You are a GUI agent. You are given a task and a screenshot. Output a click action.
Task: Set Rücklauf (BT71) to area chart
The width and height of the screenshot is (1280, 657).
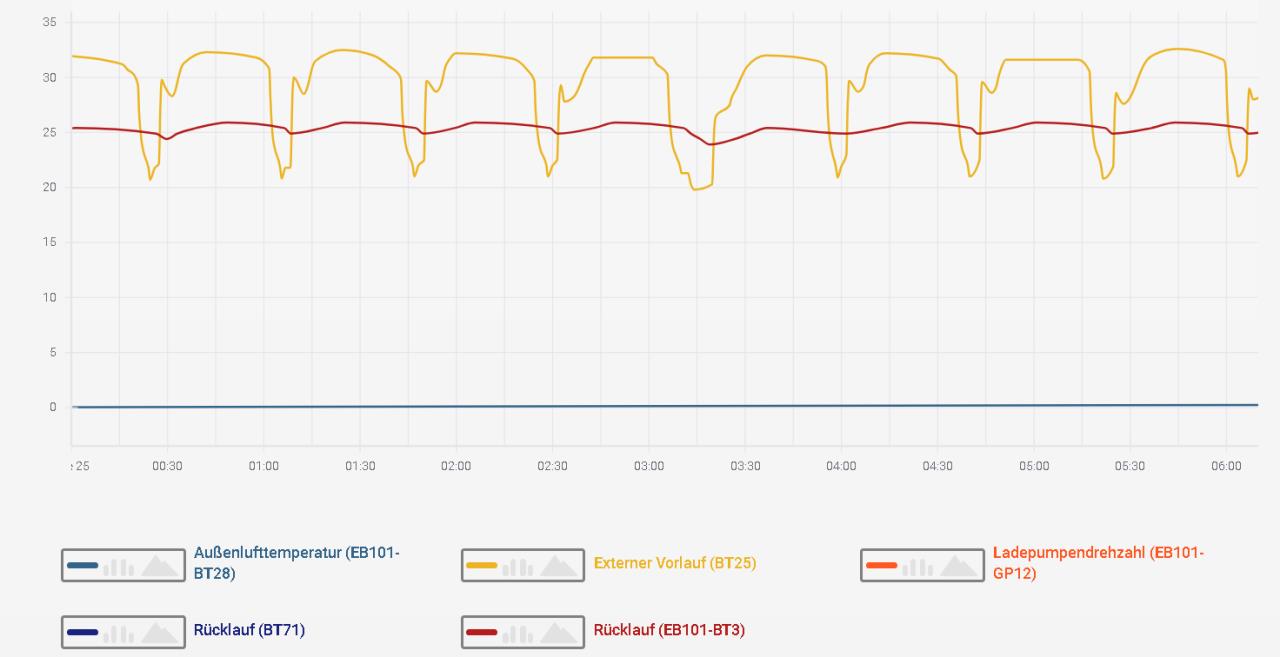pos(160,633)
